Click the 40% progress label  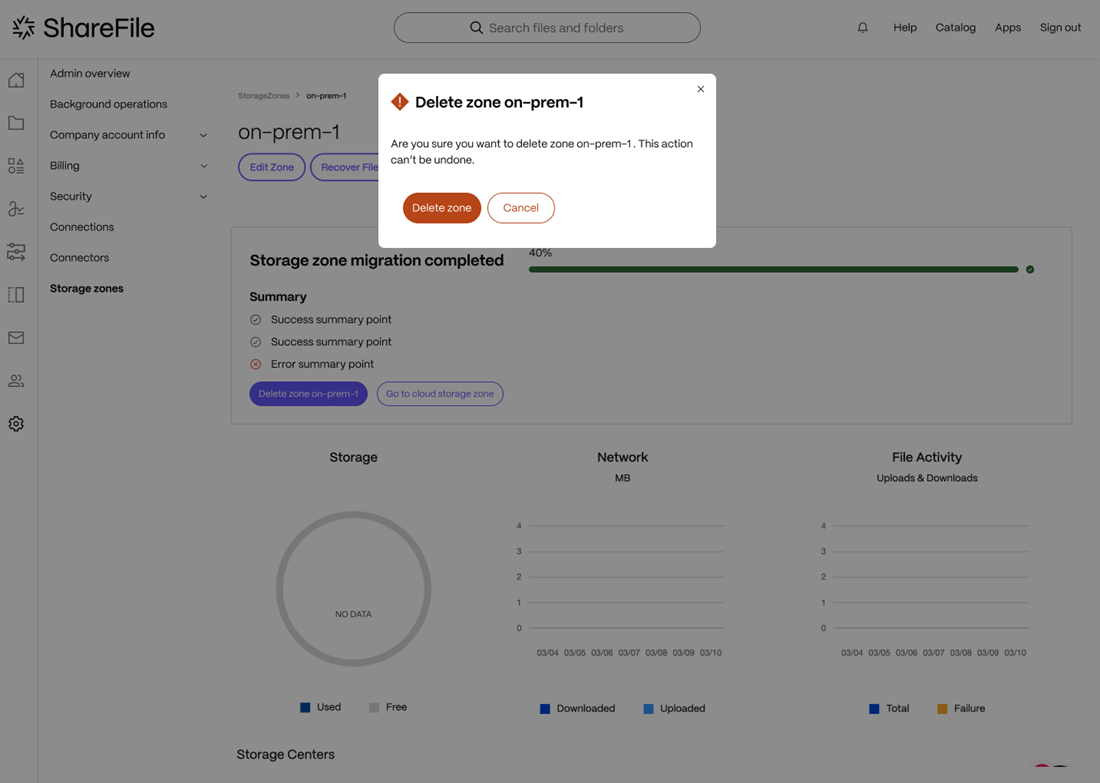coord(540,253)
